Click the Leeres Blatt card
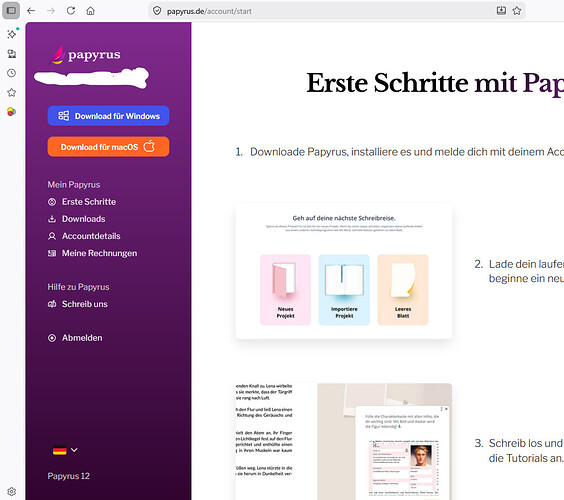 point(403,290)
